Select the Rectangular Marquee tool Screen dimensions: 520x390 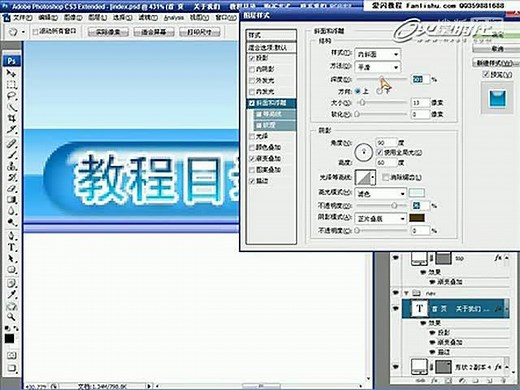(11, 85)
